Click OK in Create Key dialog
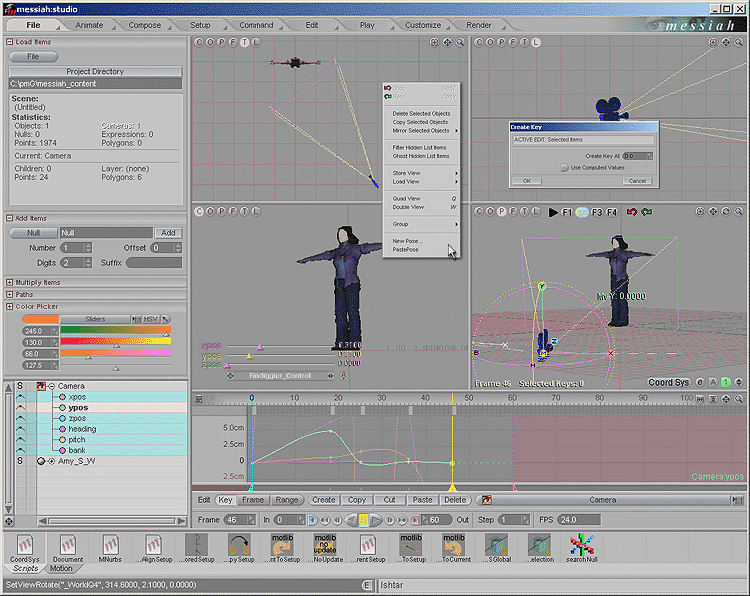The width and height of the screenshot is (750, 596). 527,181
